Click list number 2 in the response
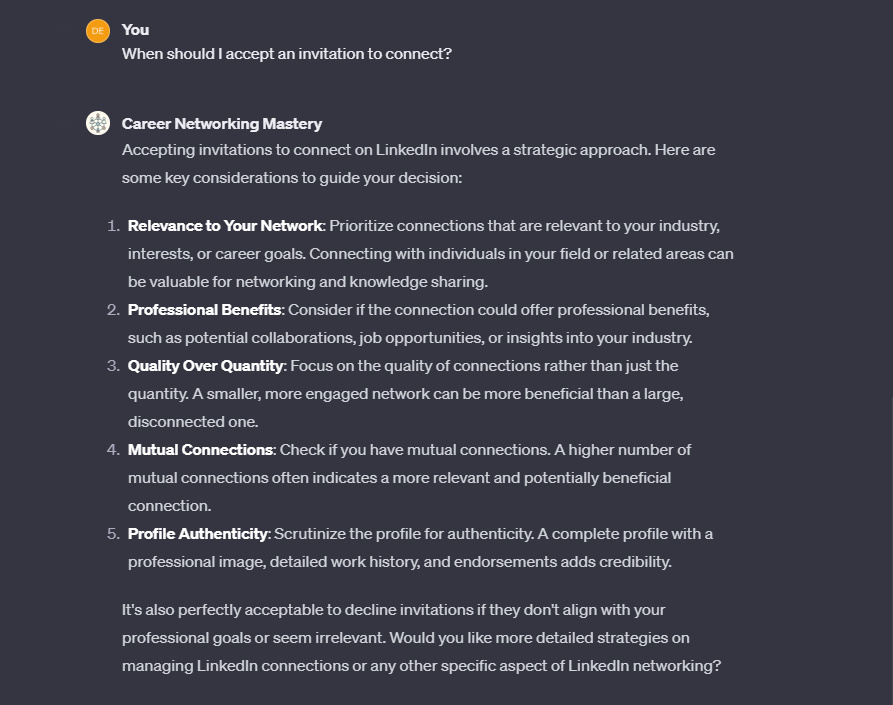Viewport: 893px width, 705px height. click(x=113, y=310)
